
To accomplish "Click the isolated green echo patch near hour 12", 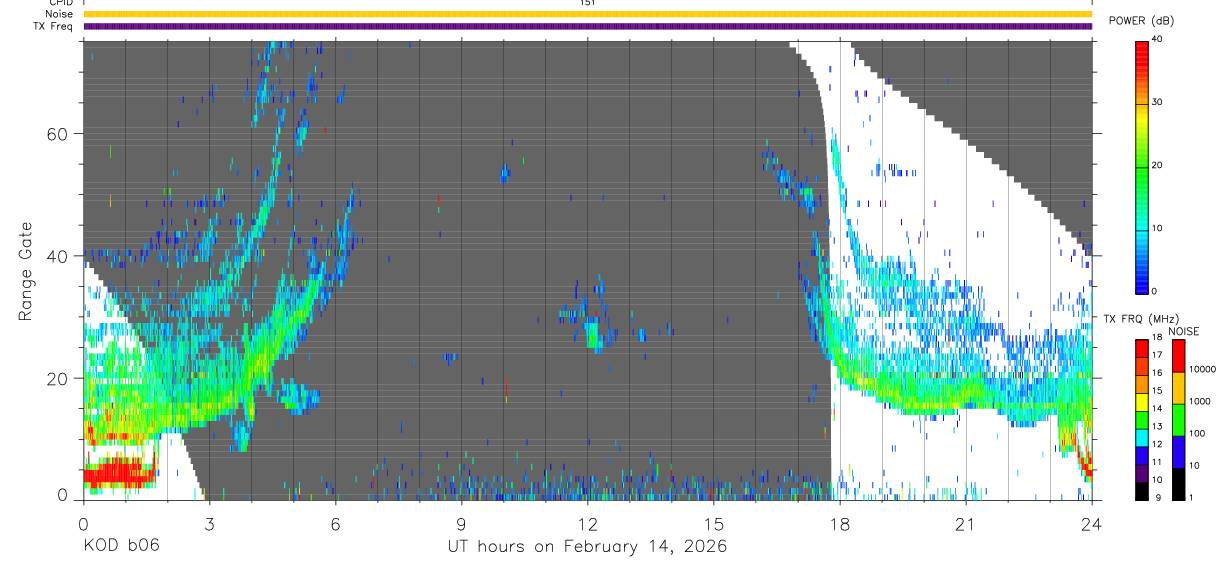I will [x=593, y=333].
